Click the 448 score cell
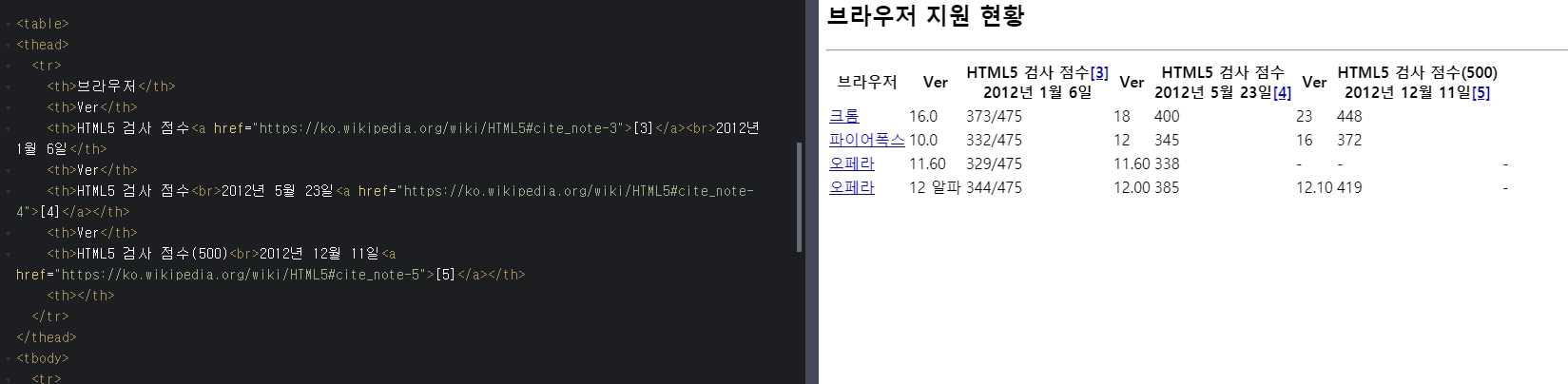This screenshot has height=384, width=1568. [1349, 116]
